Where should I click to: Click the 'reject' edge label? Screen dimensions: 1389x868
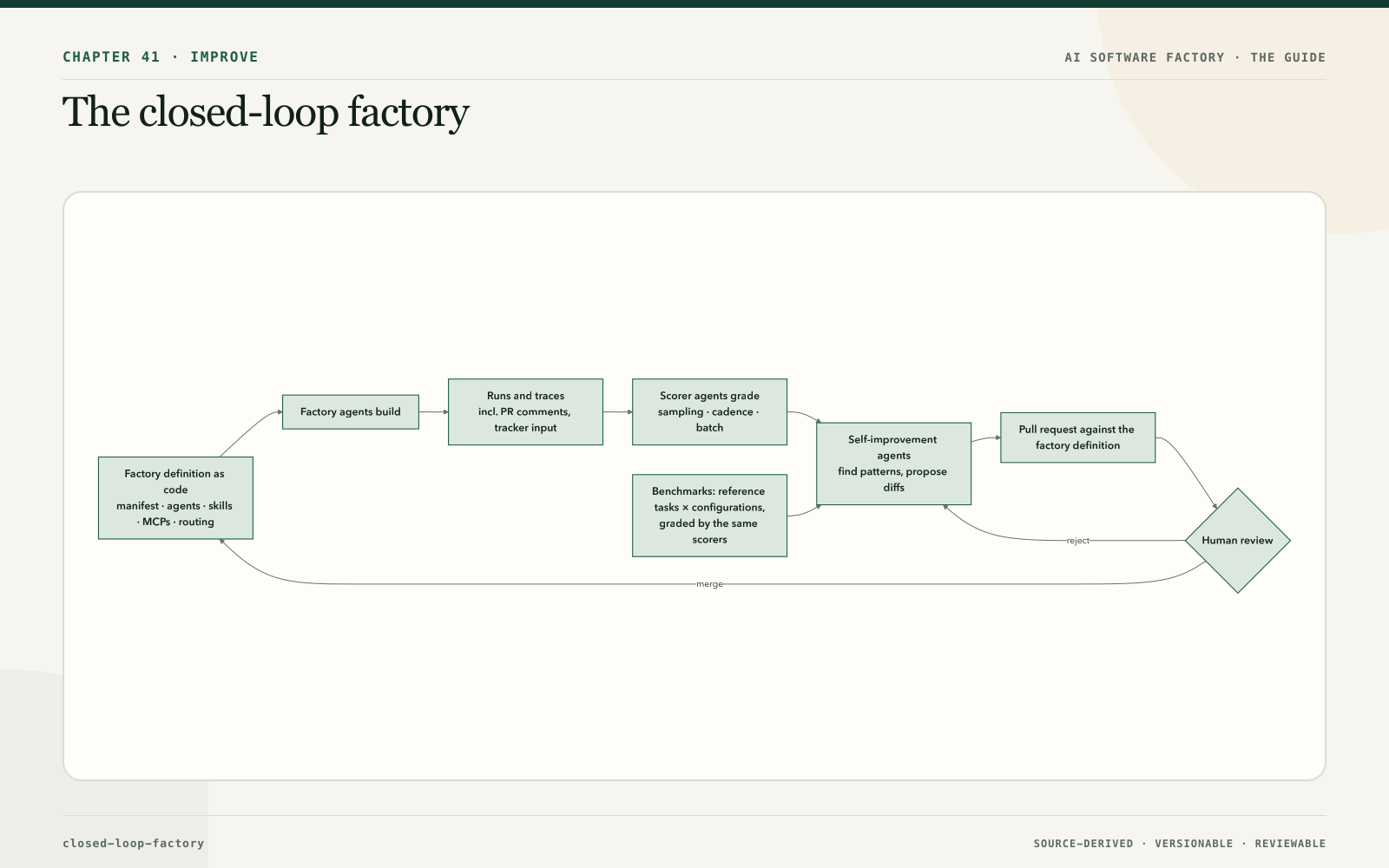(1077, 541)
